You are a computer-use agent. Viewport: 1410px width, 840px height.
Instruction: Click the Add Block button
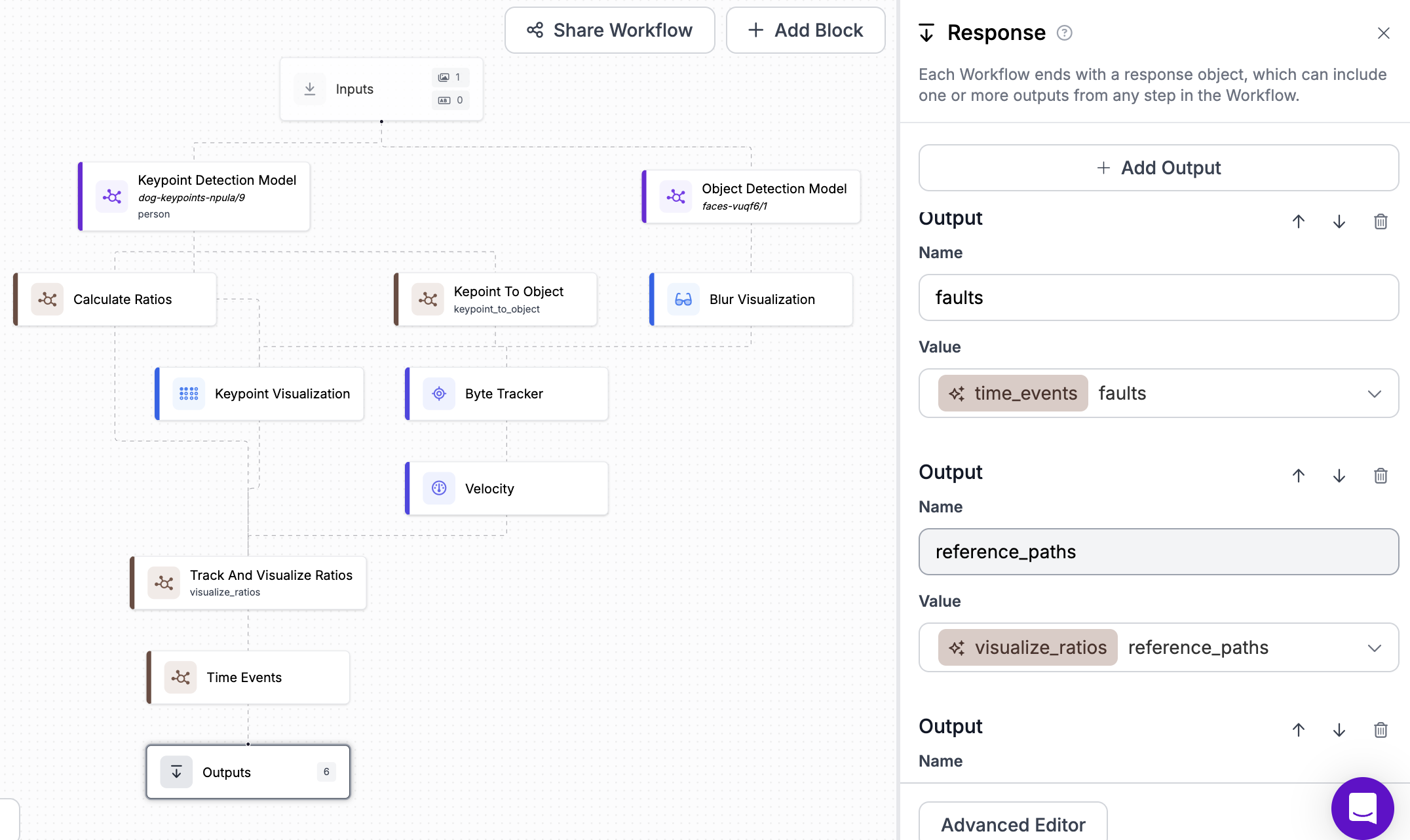pos(805,30)
